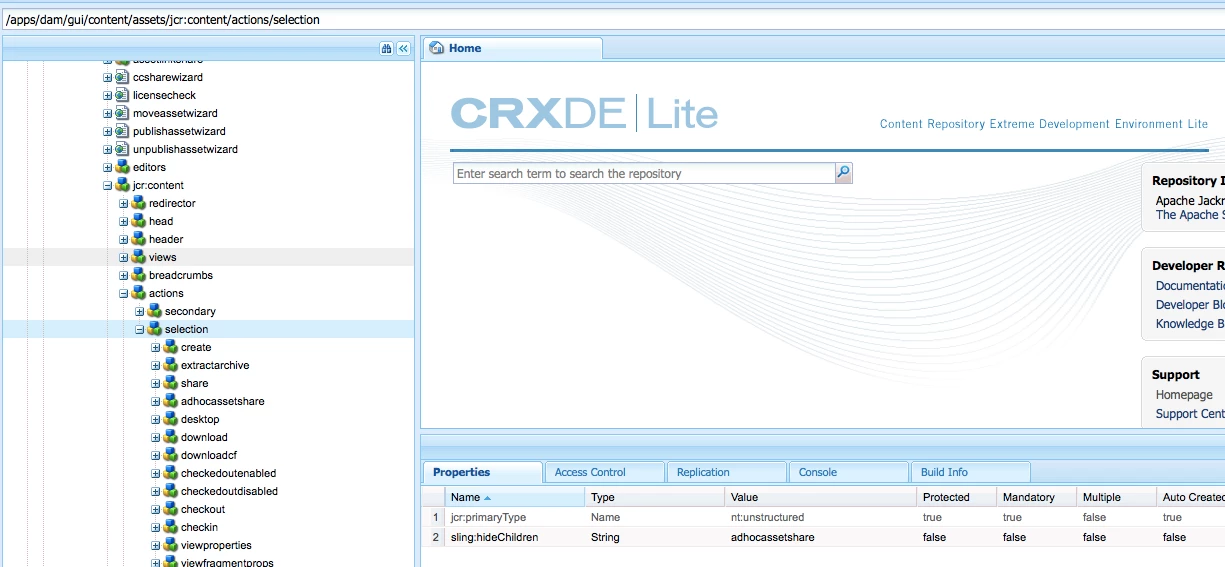Click the adhocassetshare value cell
The width and height of the screenshot is (1225, 567).
click(821, 537)
